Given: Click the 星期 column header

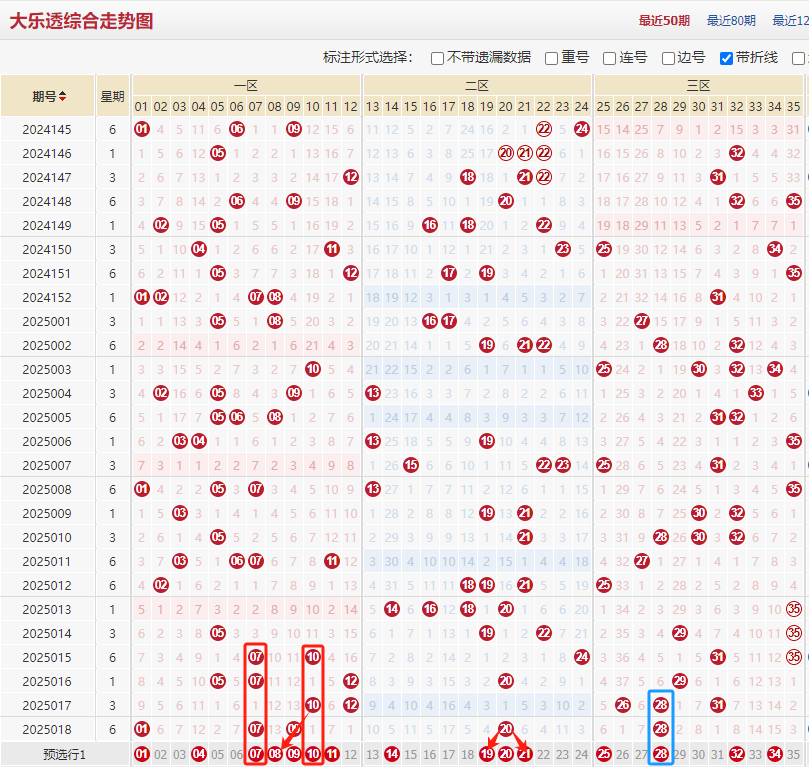Looking at the screenshot, I should (x=112, y=97).
